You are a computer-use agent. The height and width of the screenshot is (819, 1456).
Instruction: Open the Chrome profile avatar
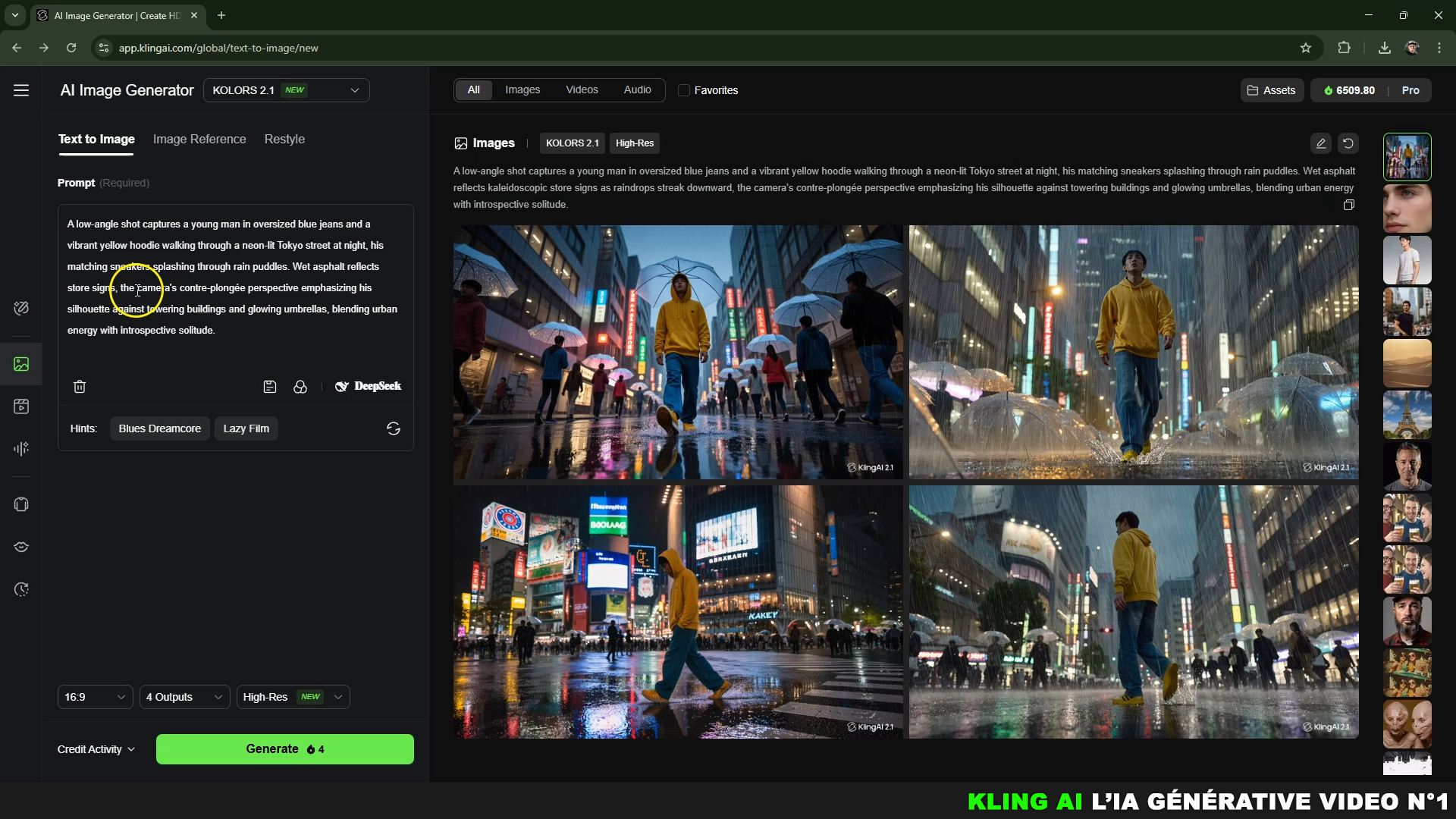tap(1412, 48)
